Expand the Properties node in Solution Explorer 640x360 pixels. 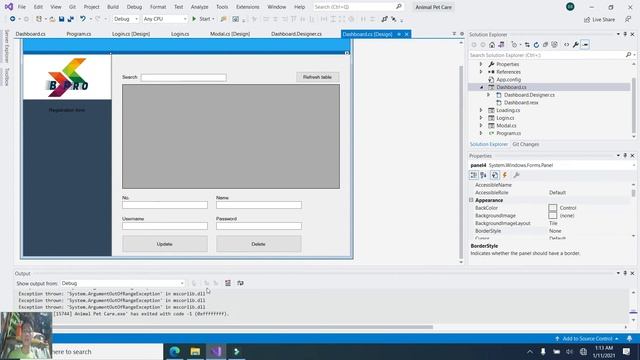(481, 64)
